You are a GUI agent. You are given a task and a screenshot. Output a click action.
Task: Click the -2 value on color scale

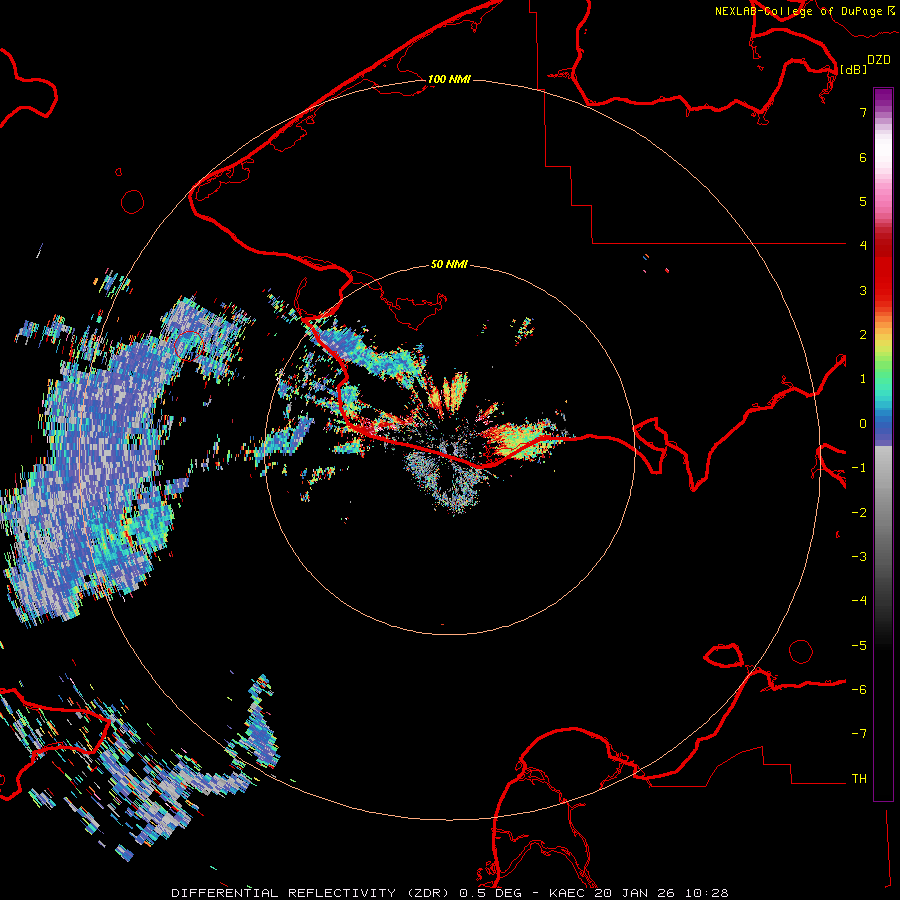859,513
